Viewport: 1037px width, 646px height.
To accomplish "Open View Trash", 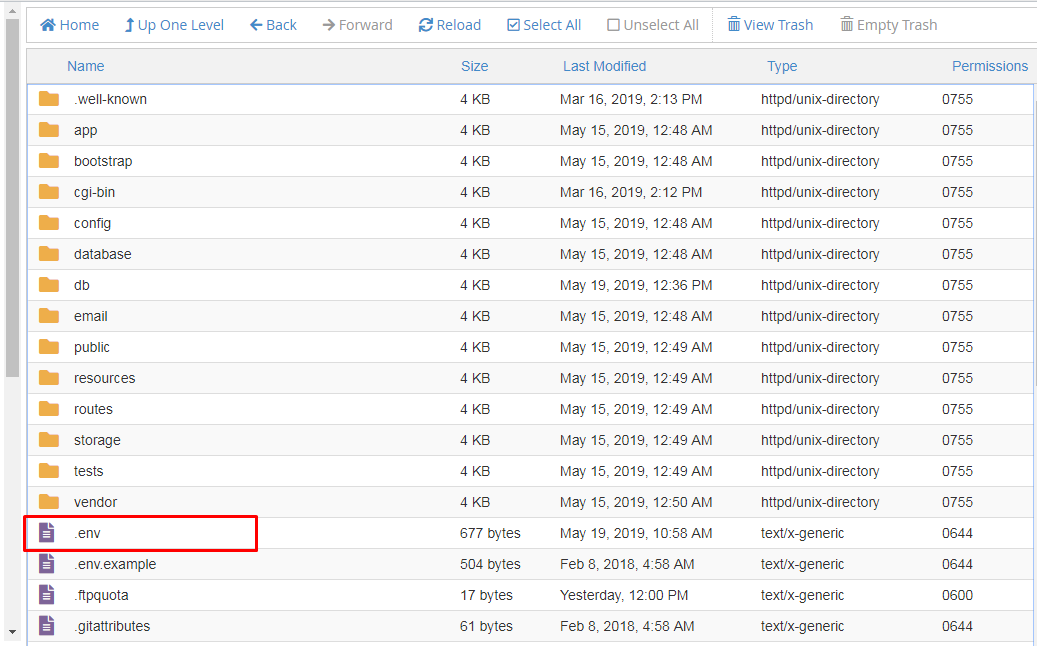I will pyautogui.click(x=770, y=25).
